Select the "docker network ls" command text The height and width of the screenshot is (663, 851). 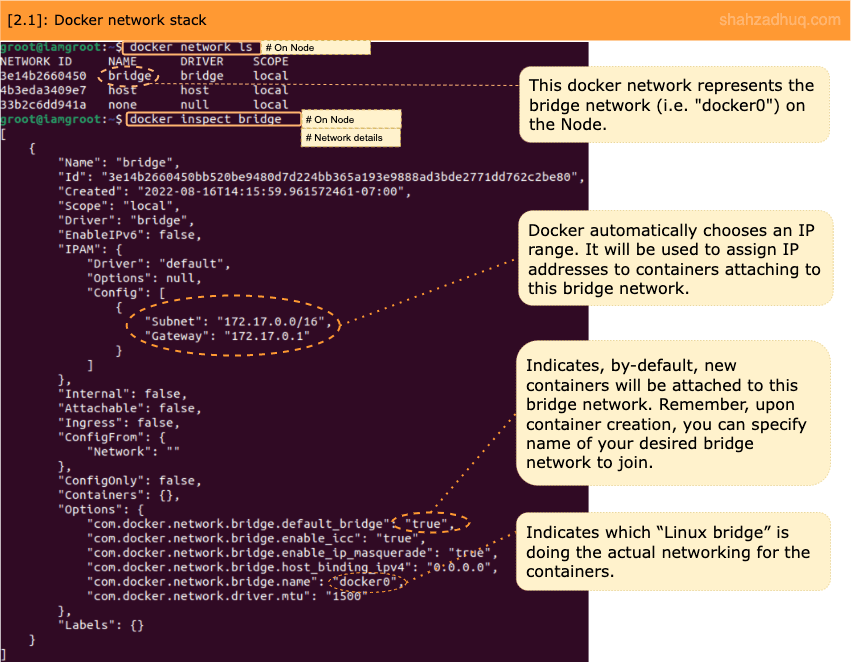coord(190,47)
